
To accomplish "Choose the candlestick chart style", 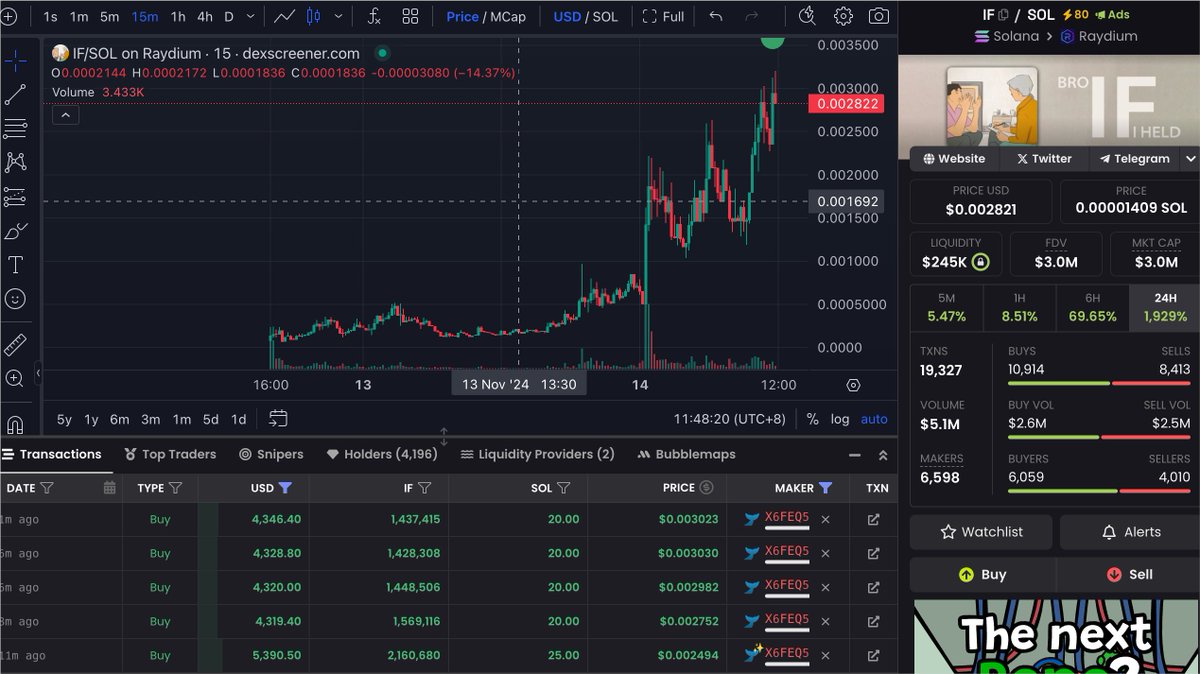I will click(314, 16).
